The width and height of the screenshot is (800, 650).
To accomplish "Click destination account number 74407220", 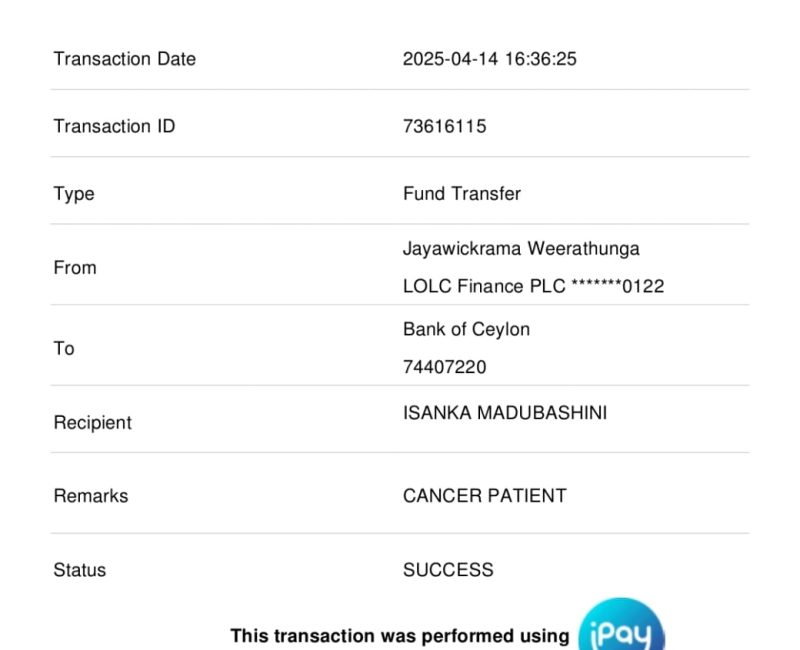I will pyautogui.click(x=444, y=368).
